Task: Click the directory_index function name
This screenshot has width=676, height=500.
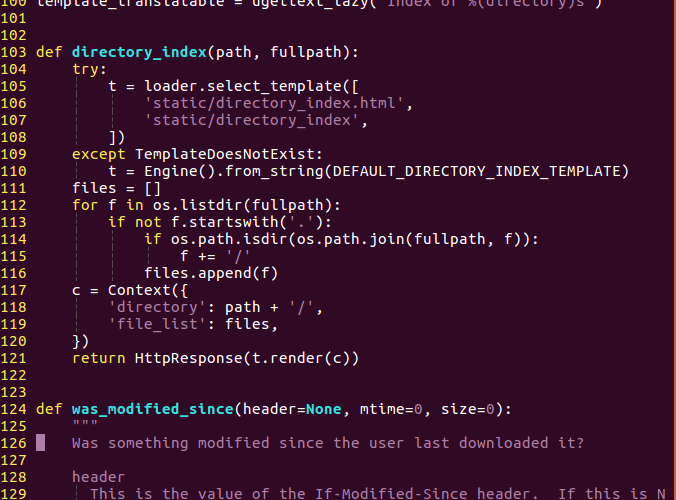Action: point(139,52)
